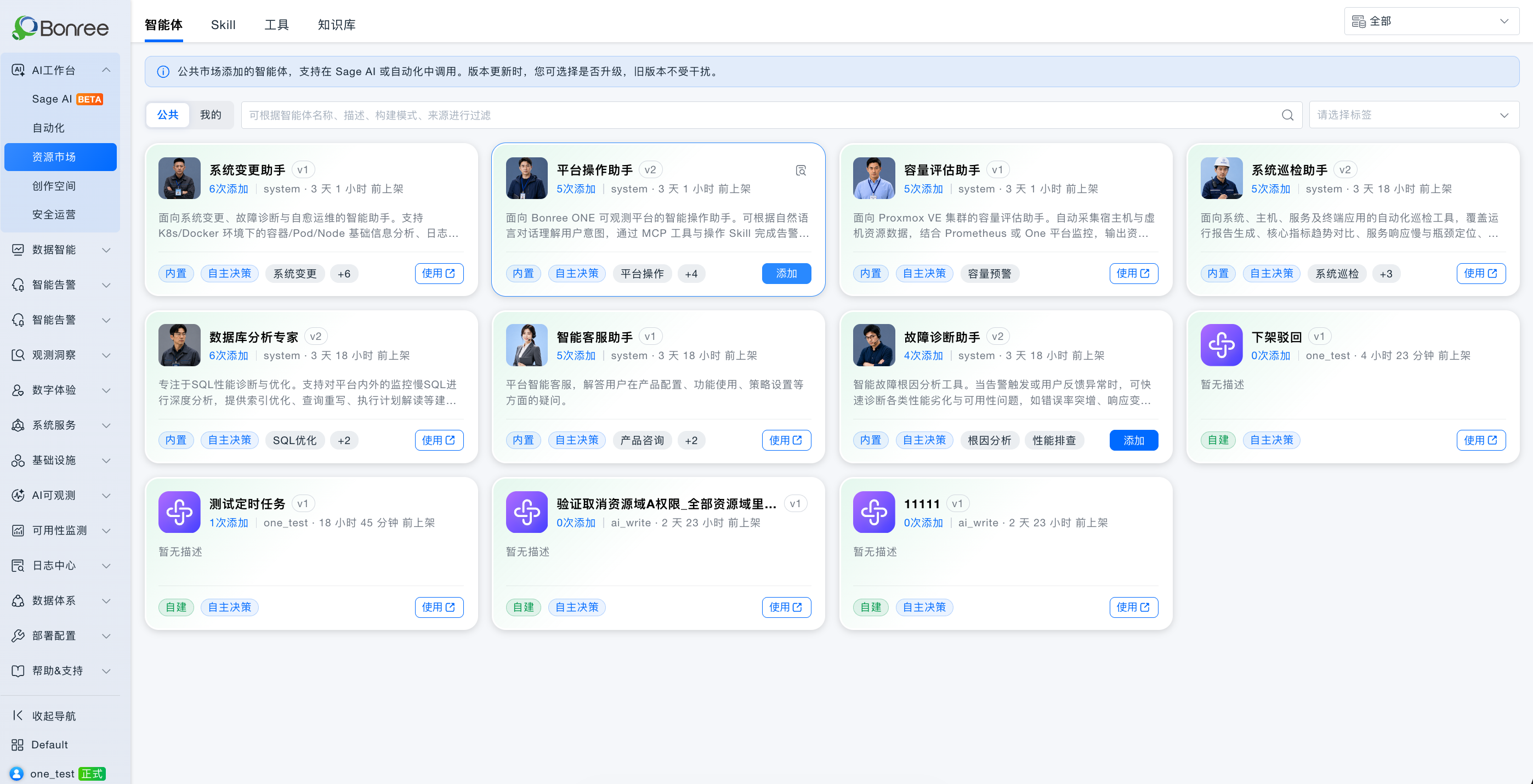This screenshot has width=1533, height=784.
Task: Expand the 观测洞察 menu chevron
Action: [106, 355]
